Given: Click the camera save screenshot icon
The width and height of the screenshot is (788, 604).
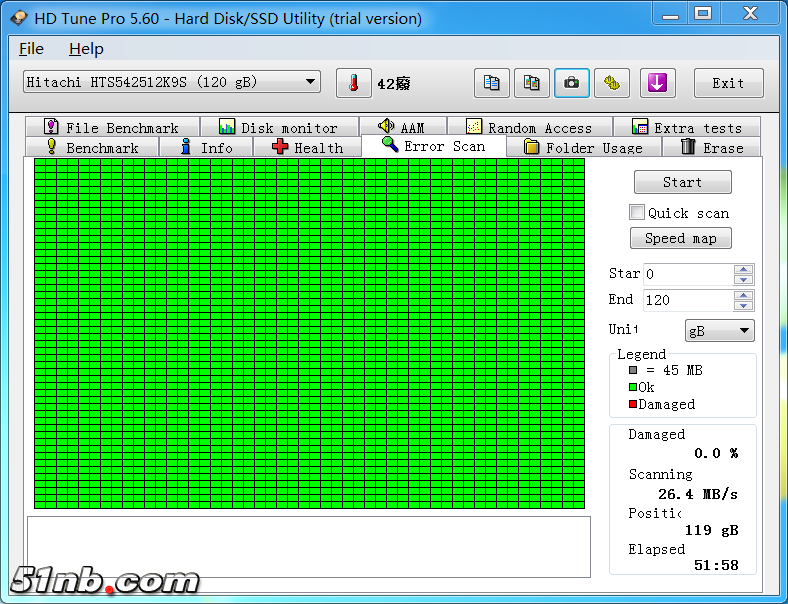Looking at the screenshot, I should tap(571, 83).
